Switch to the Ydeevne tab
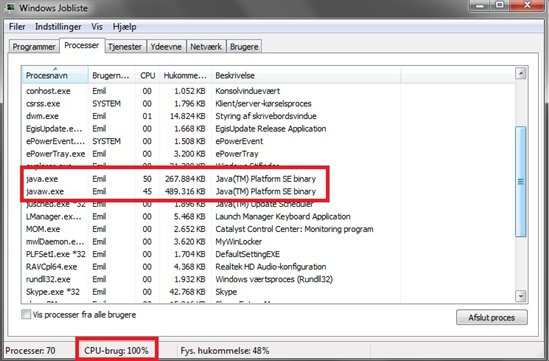Viewport: 549px width, 361px height. (166, 47)
